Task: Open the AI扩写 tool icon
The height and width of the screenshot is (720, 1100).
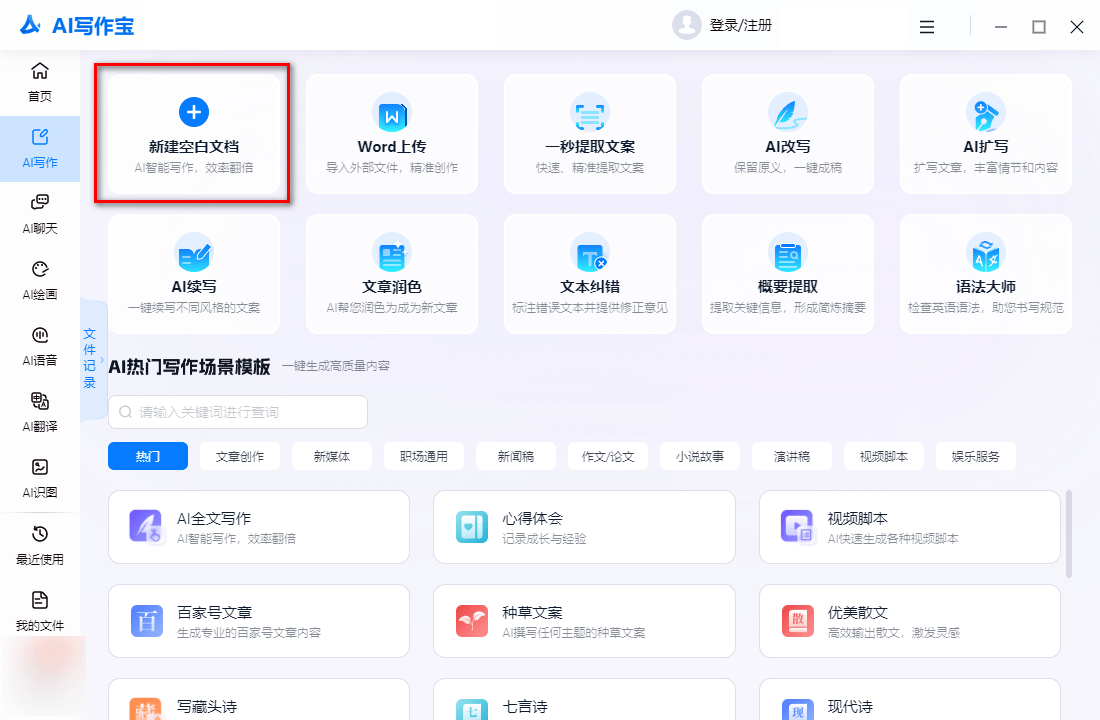Action: (985, 113)
